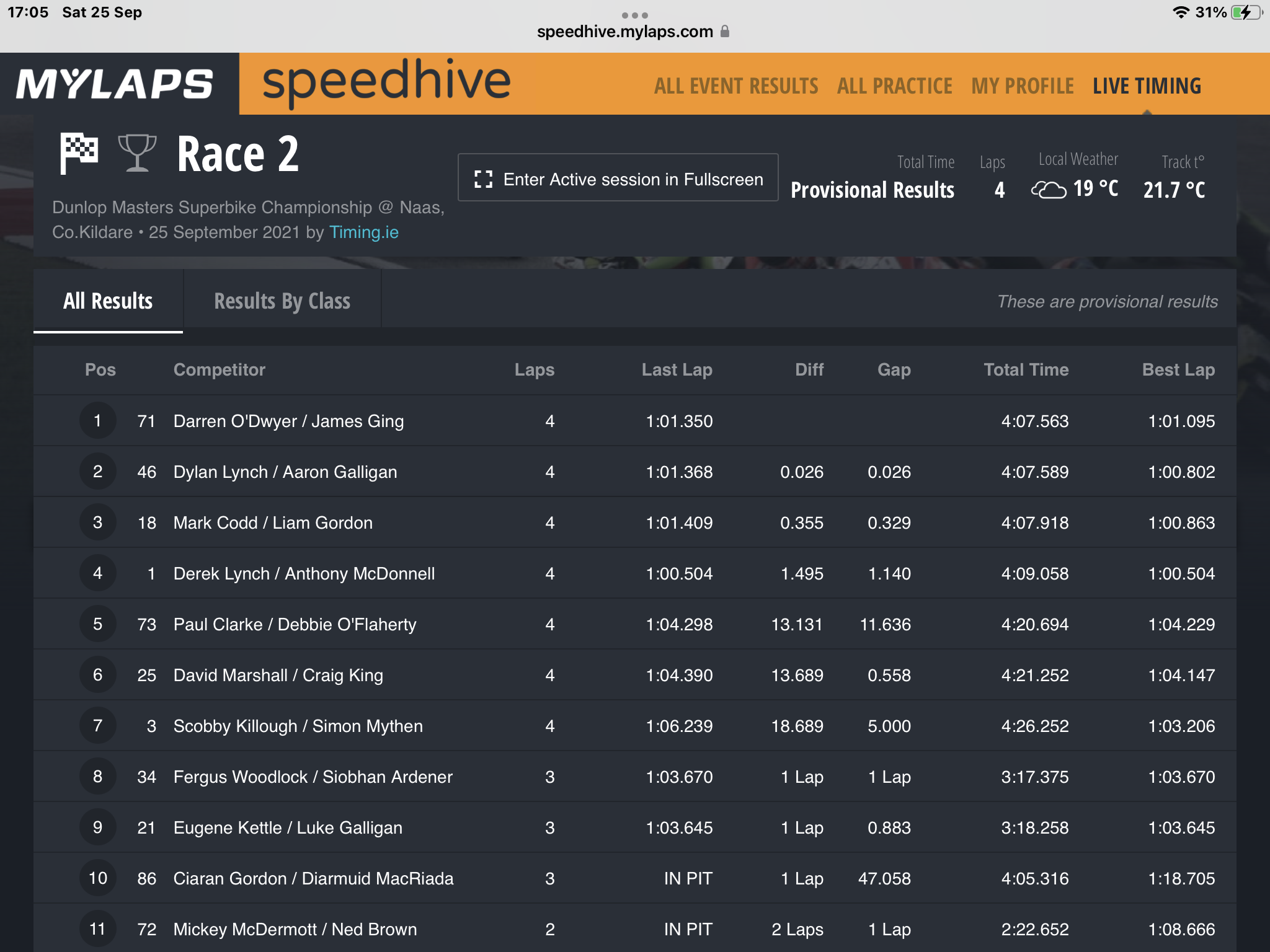Go to ALL PRACTICE section

click(894, 86)
